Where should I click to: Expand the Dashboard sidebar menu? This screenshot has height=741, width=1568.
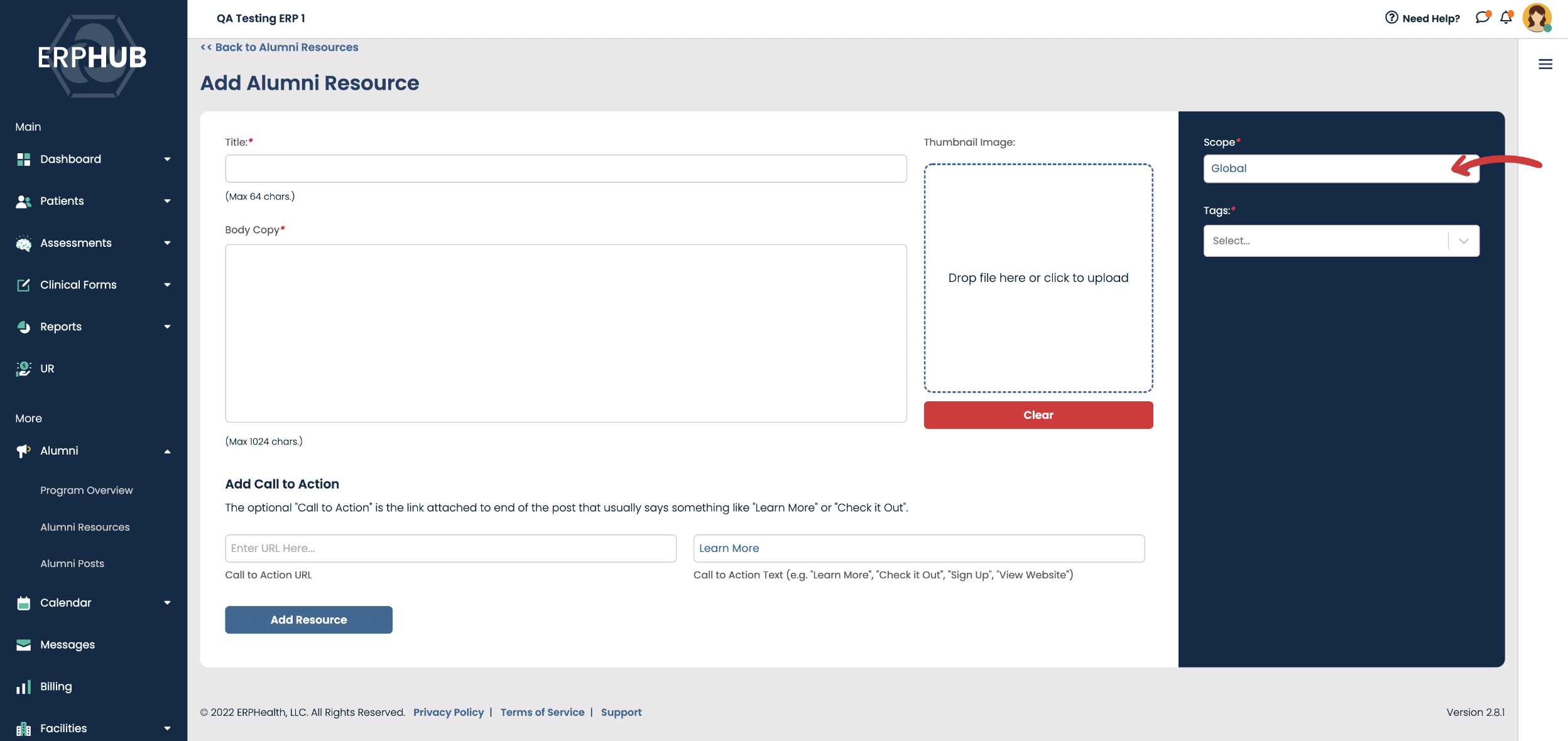pos(167,160)
